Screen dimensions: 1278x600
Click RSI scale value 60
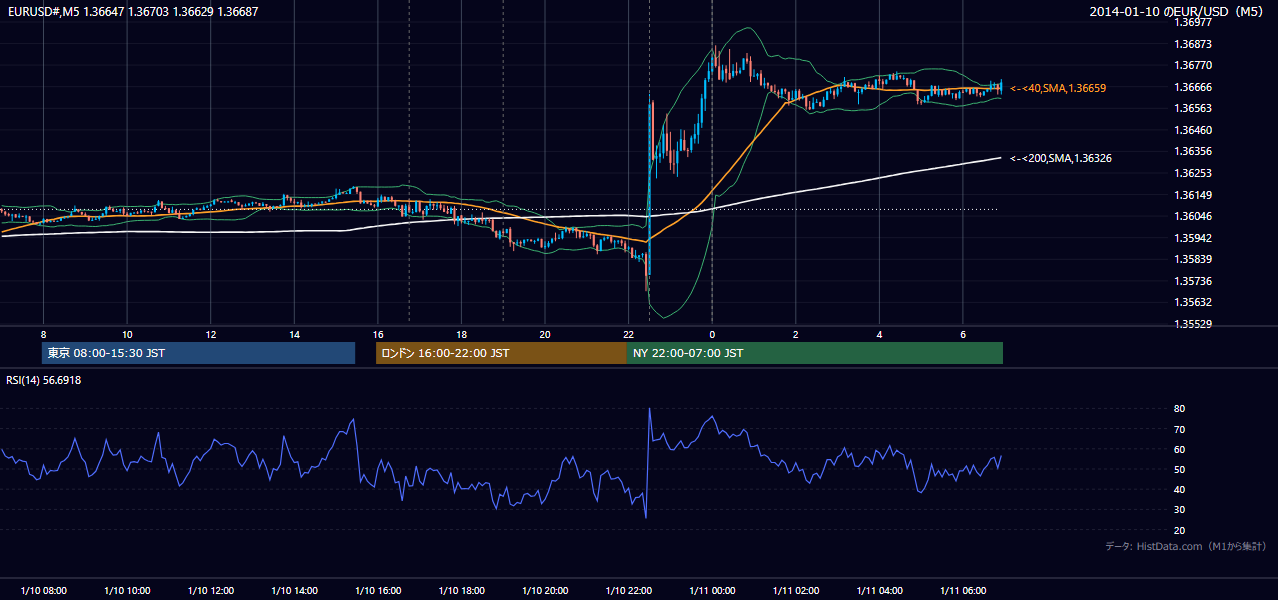click(1179, 449)
